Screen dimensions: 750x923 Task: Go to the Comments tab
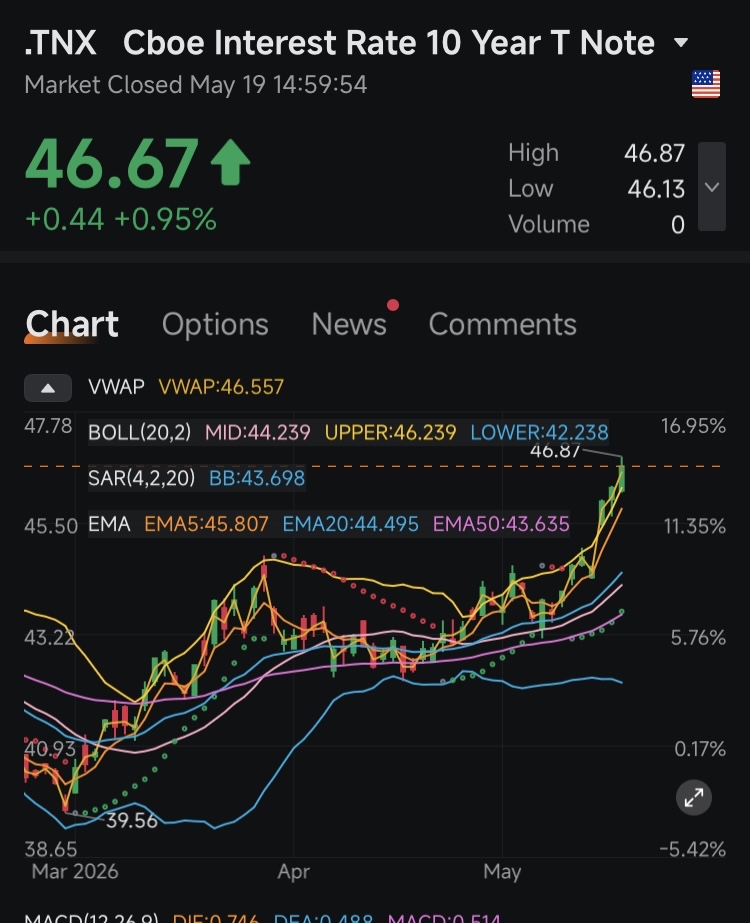[x=503, y=324]
